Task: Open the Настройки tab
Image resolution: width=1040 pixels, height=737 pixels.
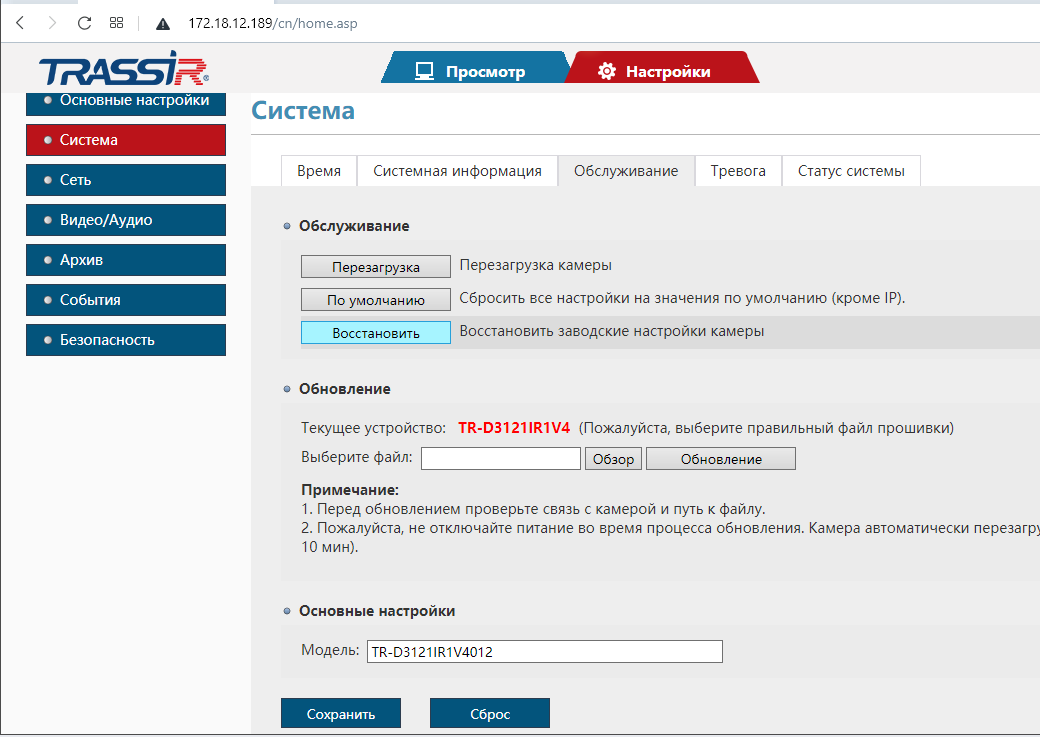Action: pyautogui.click(x=661, y=68)
